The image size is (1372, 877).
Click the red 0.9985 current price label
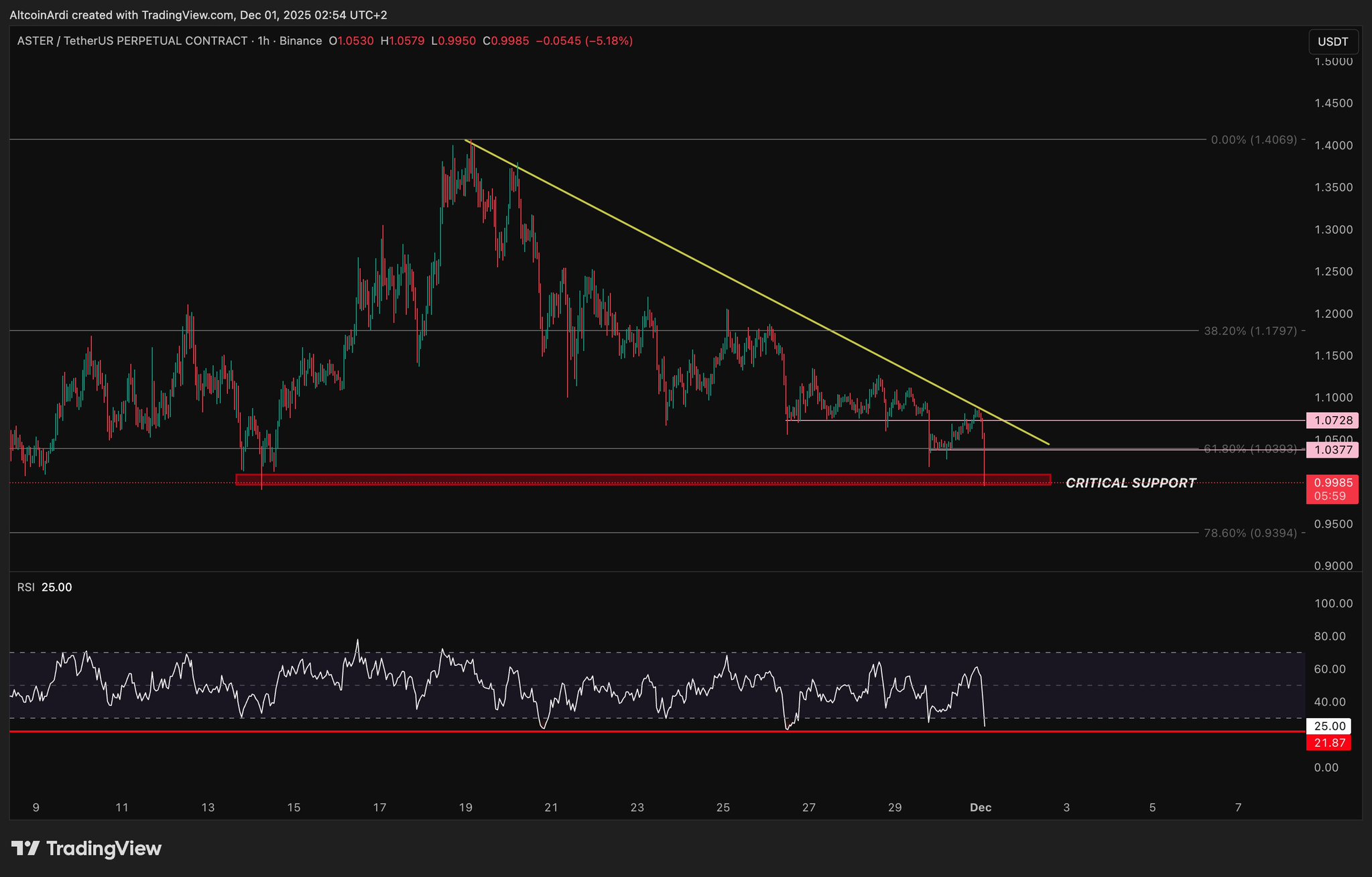point(1332,482)
